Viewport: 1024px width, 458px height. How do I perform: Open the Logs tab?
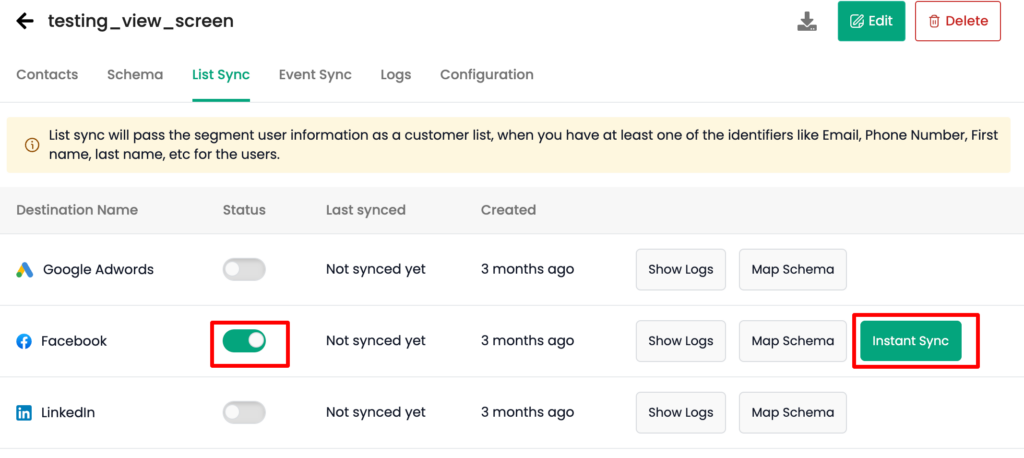click(396, 74)
